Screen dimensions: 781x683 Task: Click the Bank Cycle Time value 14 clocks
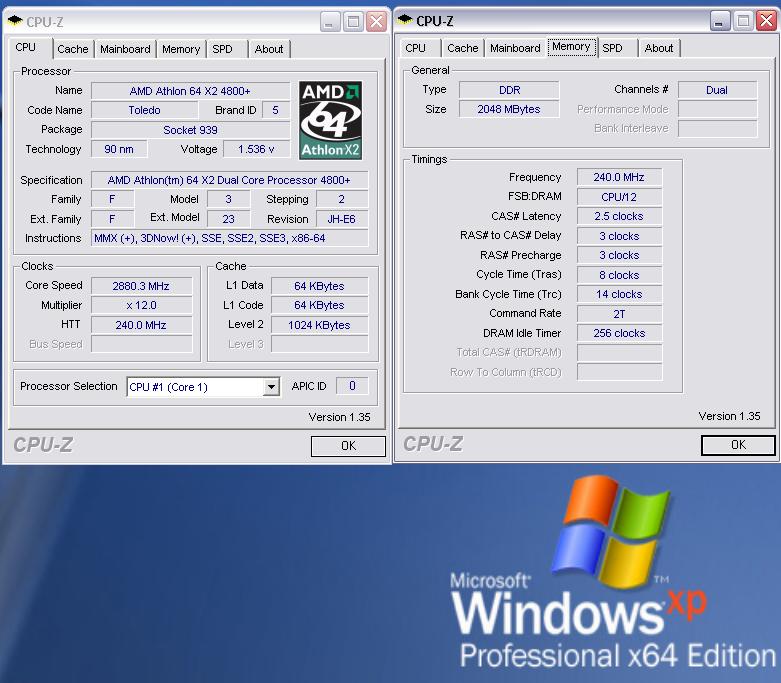pyautogui.click(x=619, y=294)
